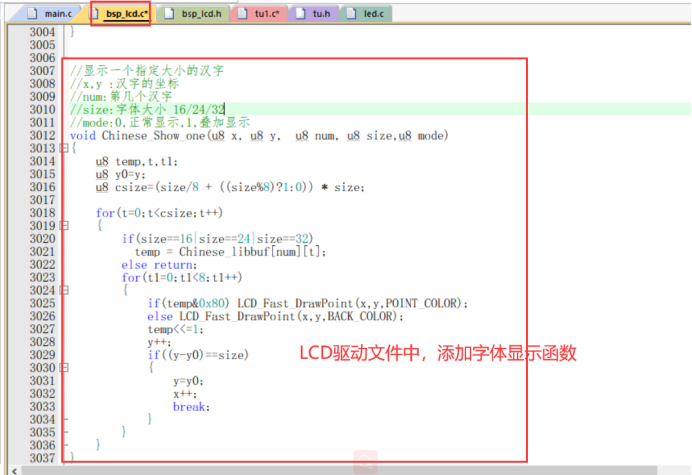This screenshot has height=475, width=692.
Task: Collapse the if block at line 3030
Action: point(64,368)
